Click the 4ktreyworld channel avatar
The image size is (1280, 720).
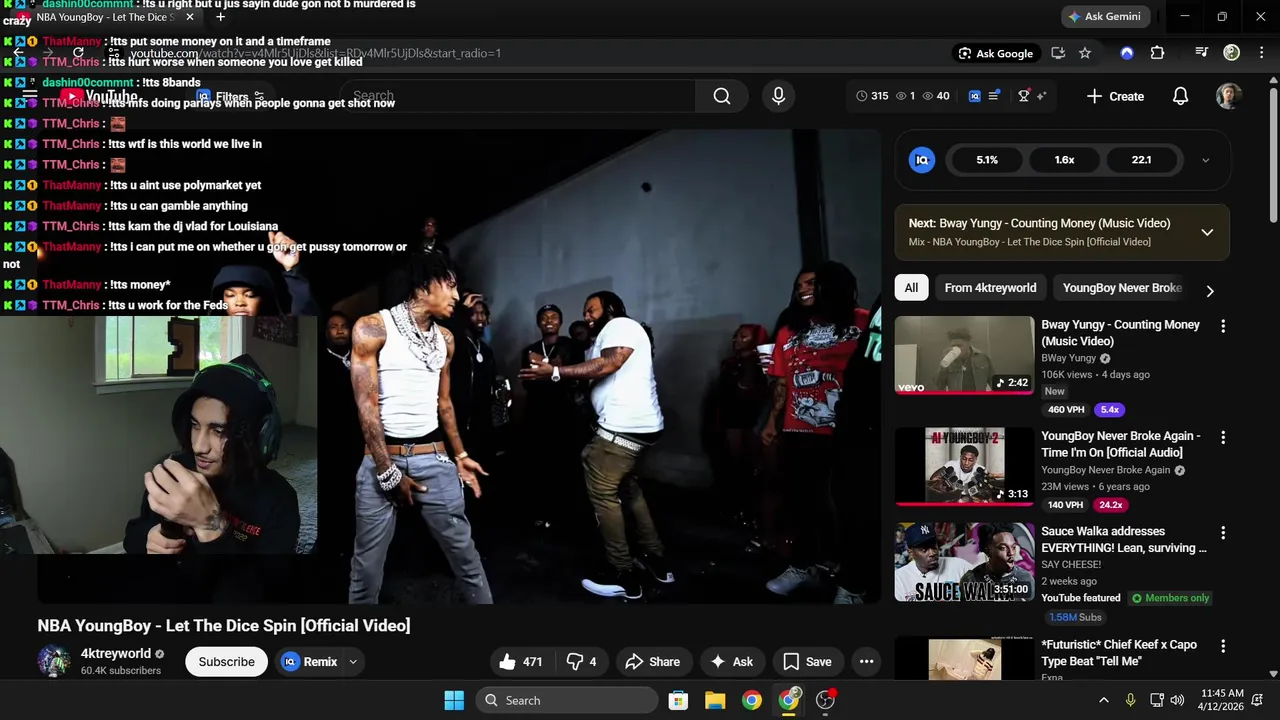click(54, 661)
